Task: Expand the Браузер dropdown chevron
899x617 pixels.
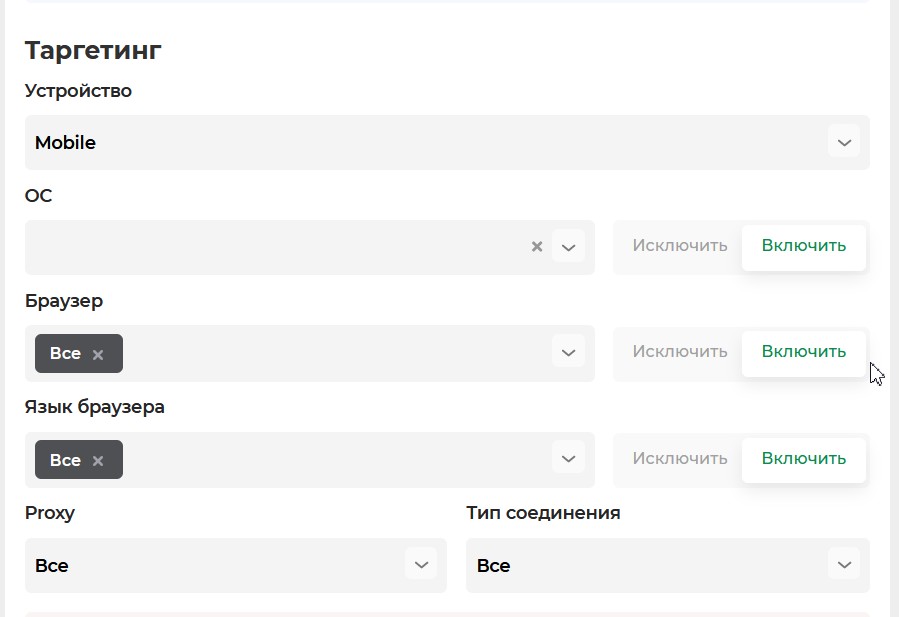Action: pyautogui.click(x=569, y=352)
